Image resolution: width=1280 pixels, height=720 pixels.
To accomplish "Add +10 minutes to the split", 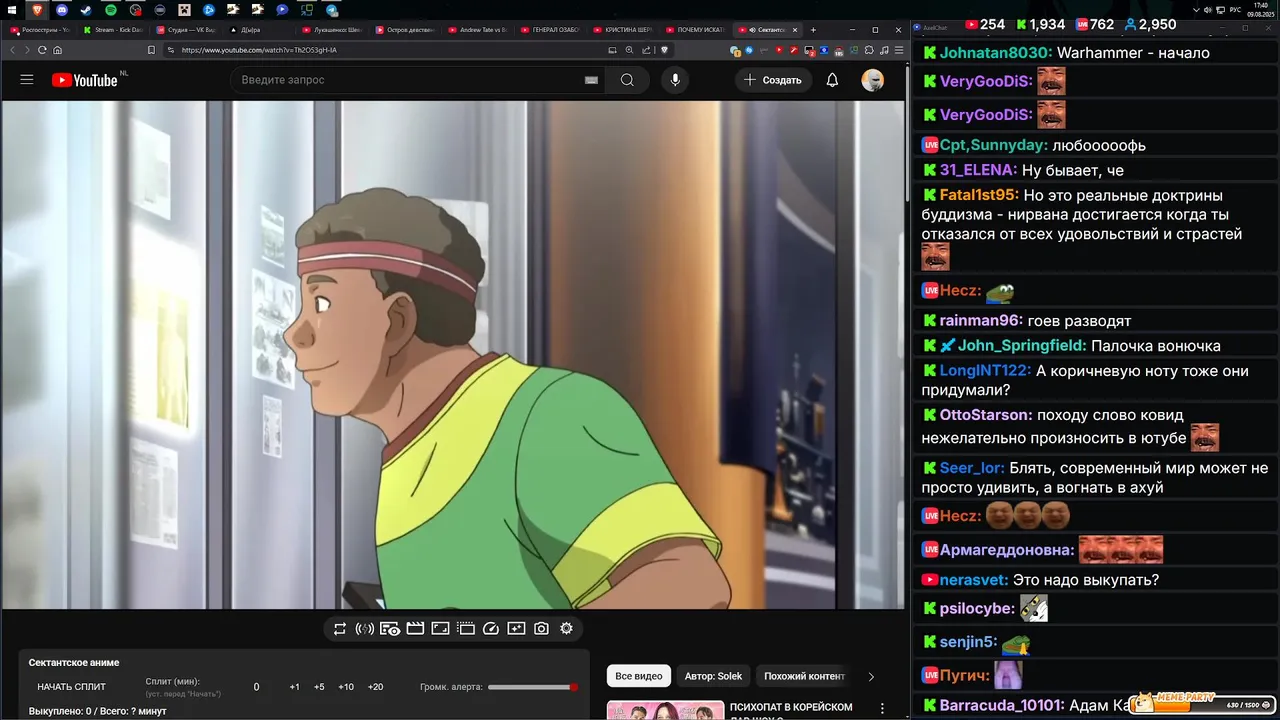I will click(x=346, y=687).
